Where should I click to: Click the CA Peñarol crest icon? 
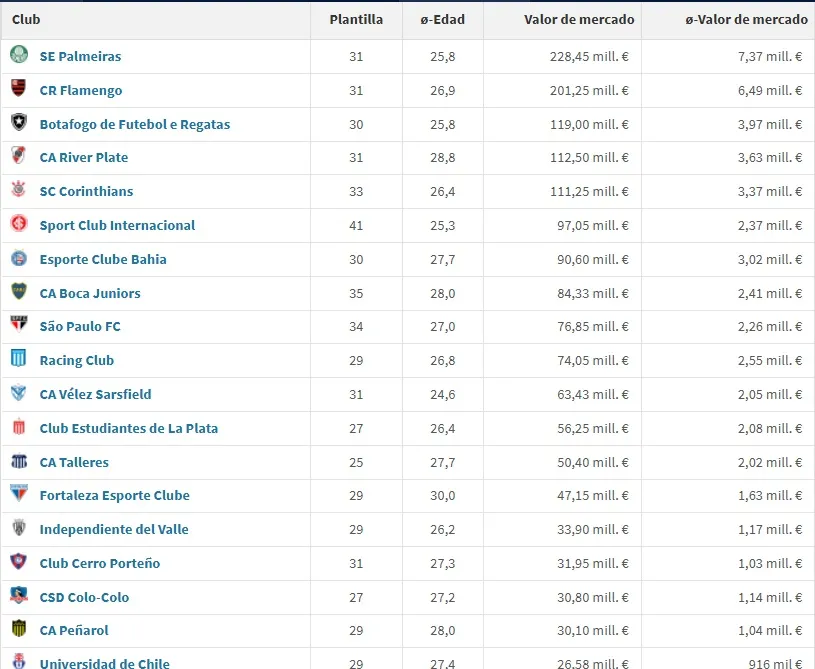point(19,629)
